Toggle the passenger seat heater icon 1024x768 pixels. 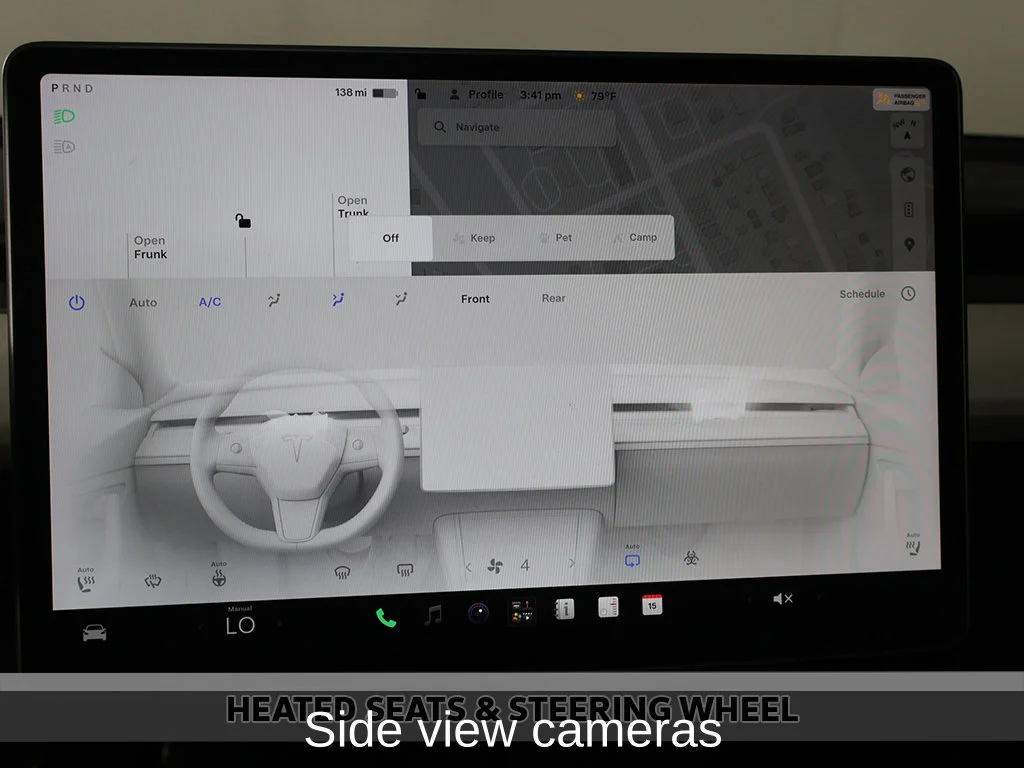(x=913, y=545)
